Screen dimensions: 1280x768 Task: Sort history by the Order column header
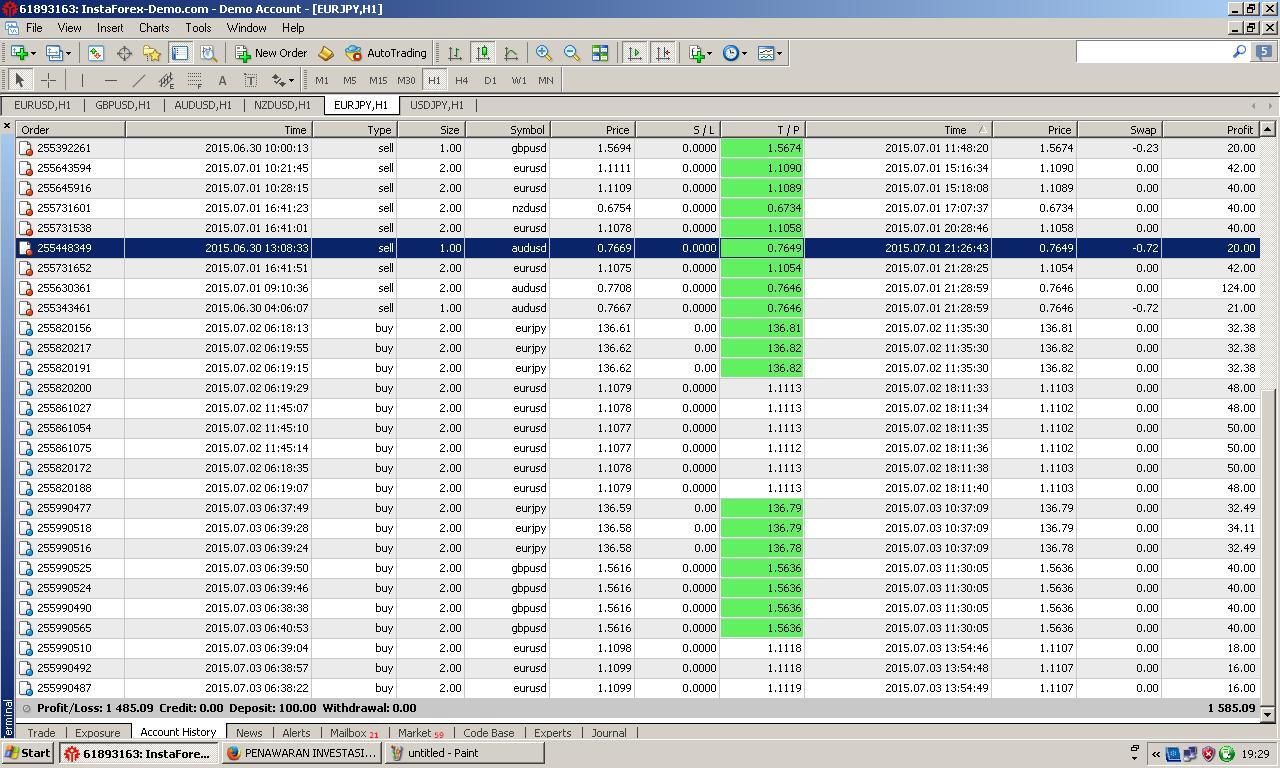click(x=70, y=129)
